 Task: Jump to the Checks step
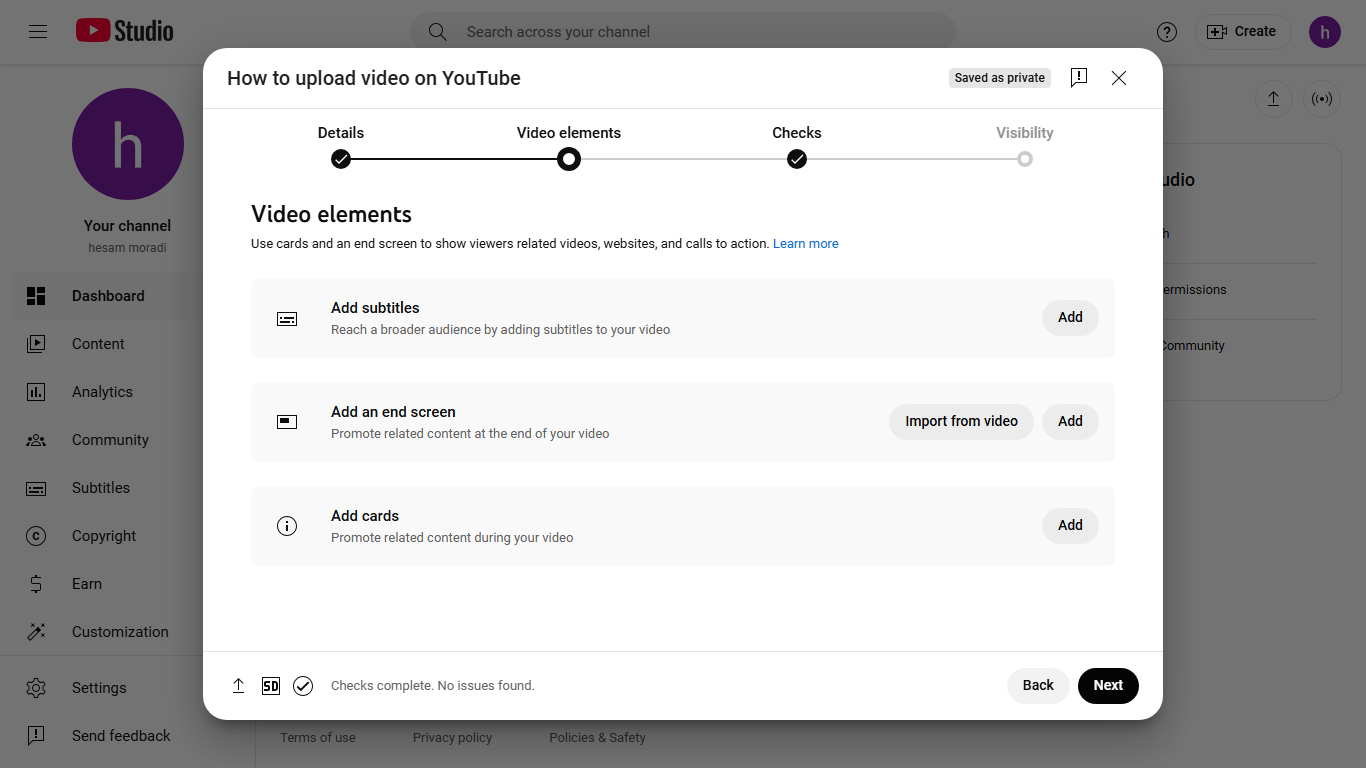tap(797, 146)
